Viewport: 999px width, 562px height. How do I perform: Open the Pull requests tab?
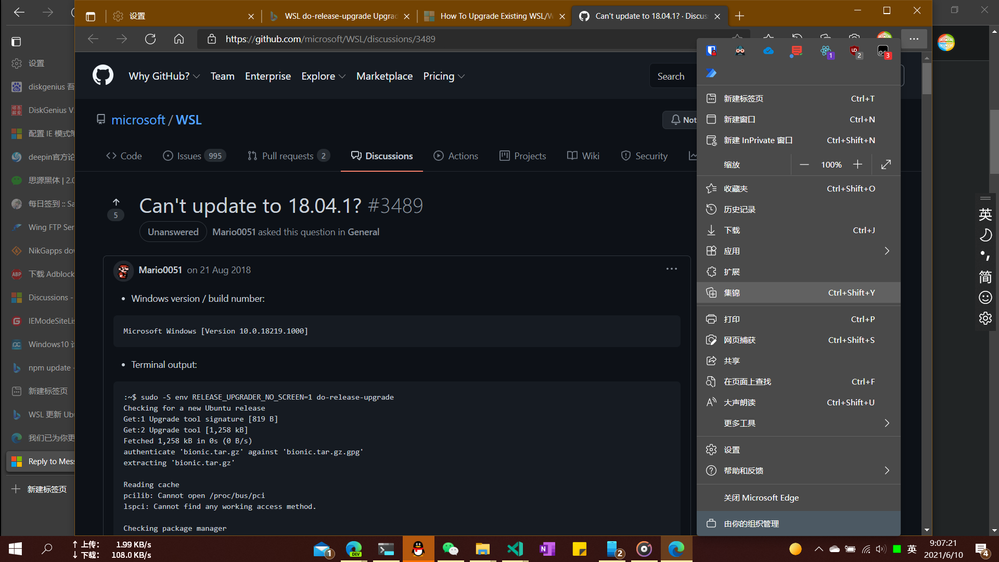click(288, 155)
